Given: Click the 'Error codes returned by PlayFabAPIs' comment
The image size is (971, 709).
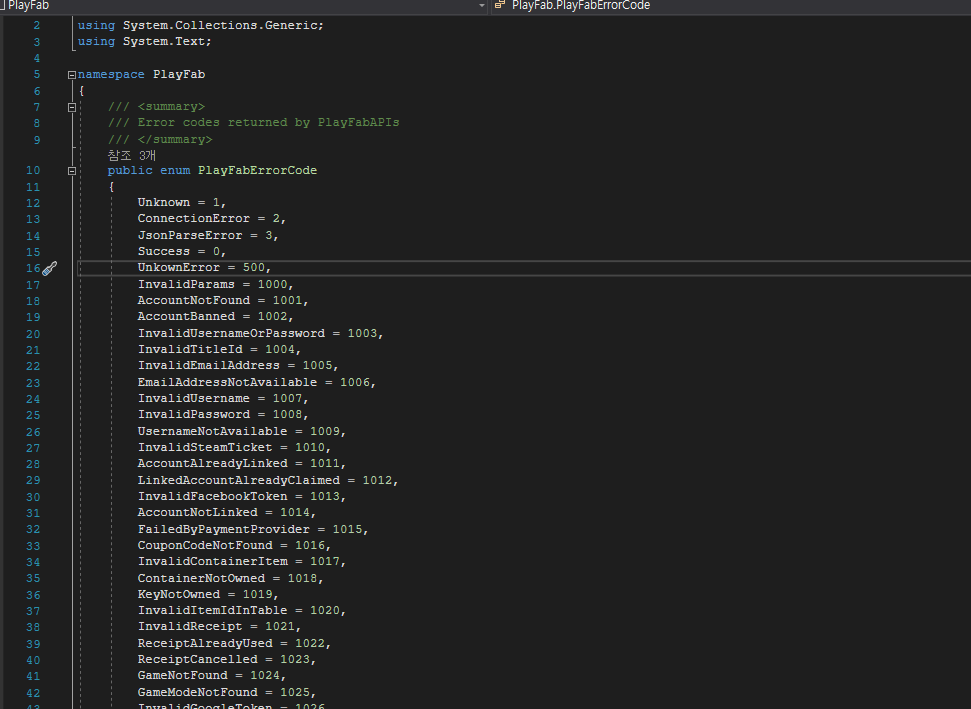Looking at the screenshot, I should [x=268, y=122].
